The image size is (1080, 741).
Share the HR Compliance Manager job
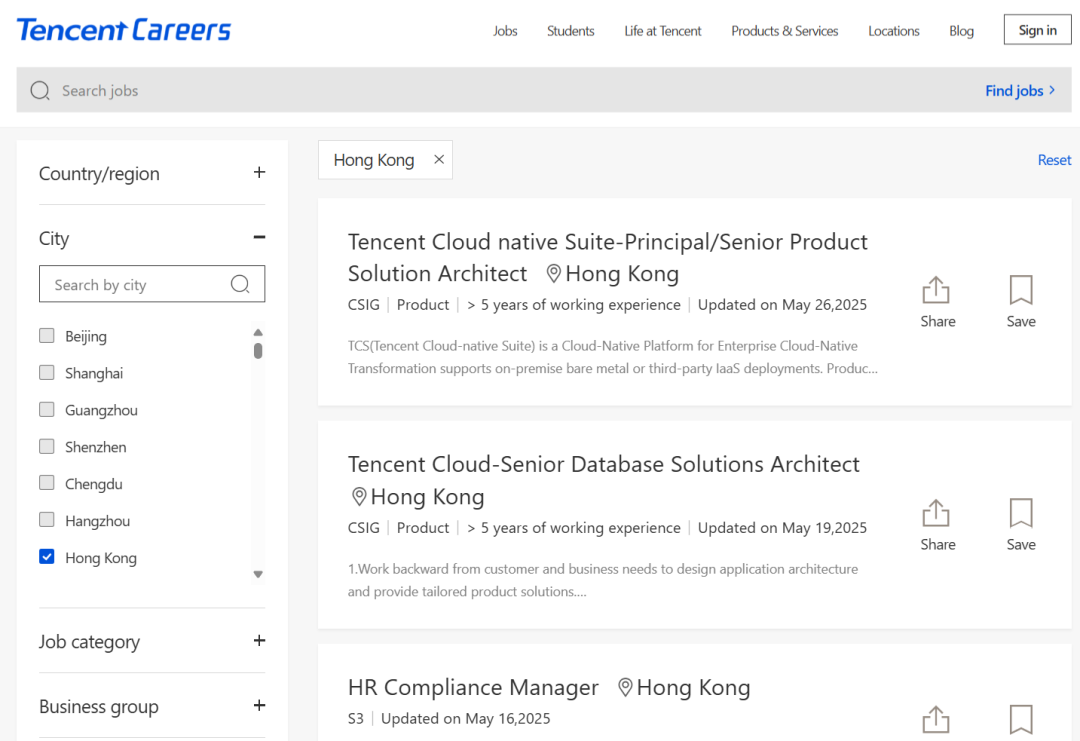coord(936,720)
